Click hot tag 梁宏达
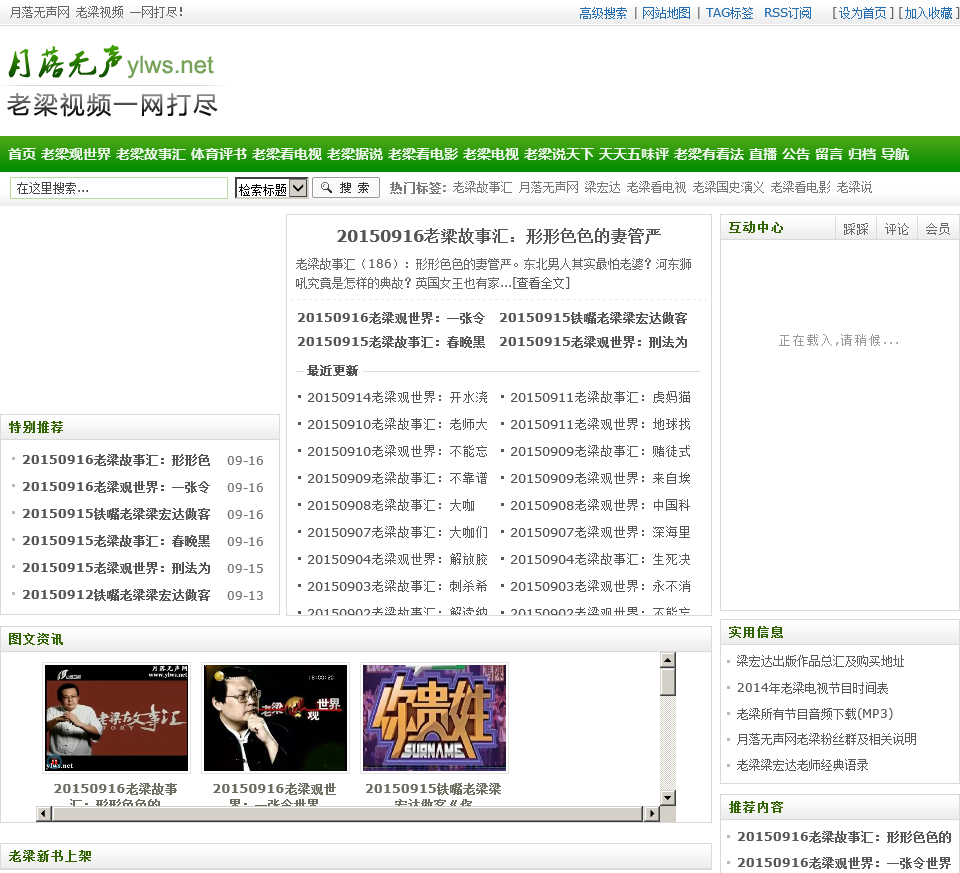This screenshot has width=960, height=873. 602,187
